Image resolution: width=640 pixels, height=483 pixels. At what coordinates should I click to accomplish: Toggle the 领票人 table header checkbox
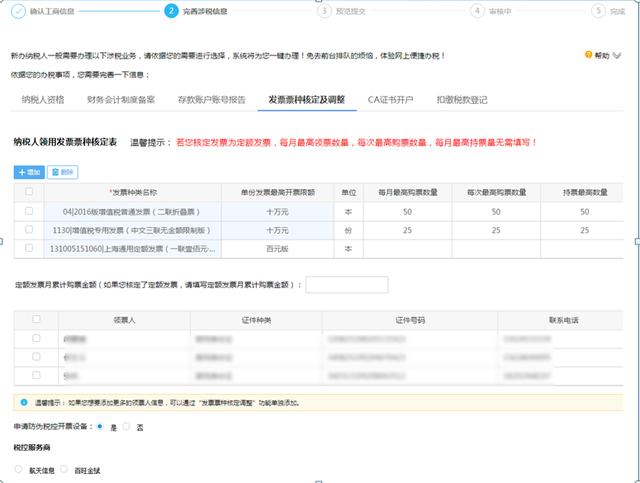tap(36, 319)
